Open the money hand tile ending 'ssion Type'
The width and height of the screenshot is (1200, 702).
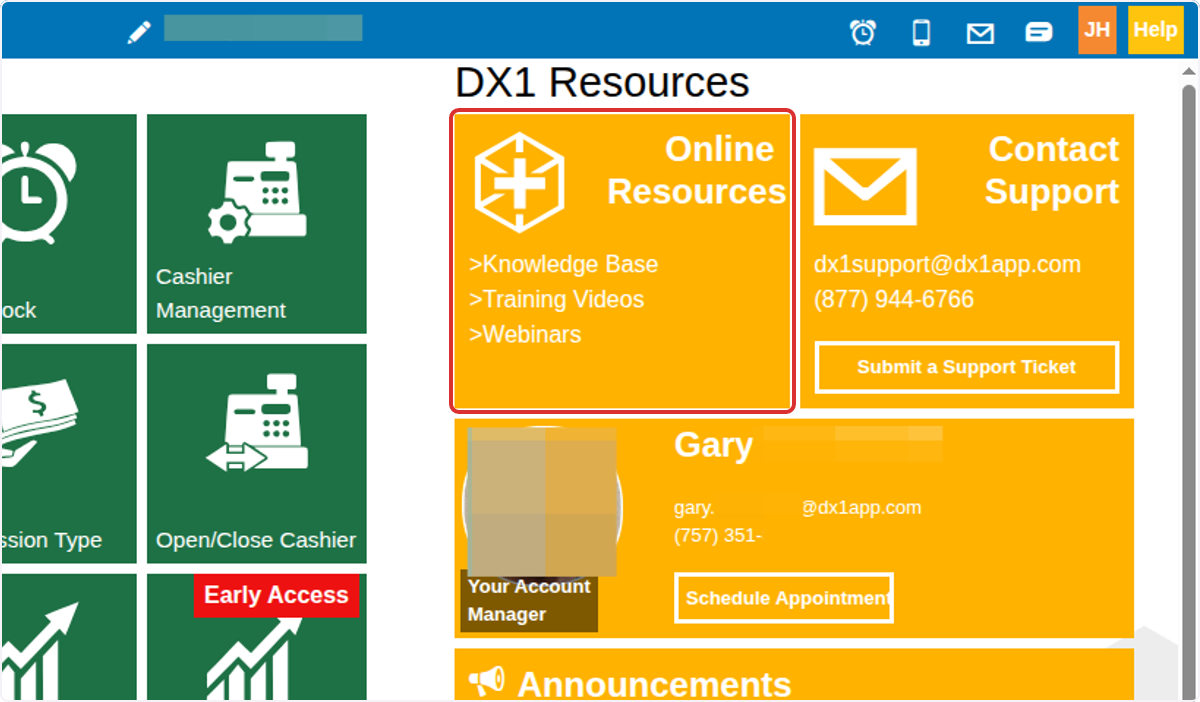point(69,454)
